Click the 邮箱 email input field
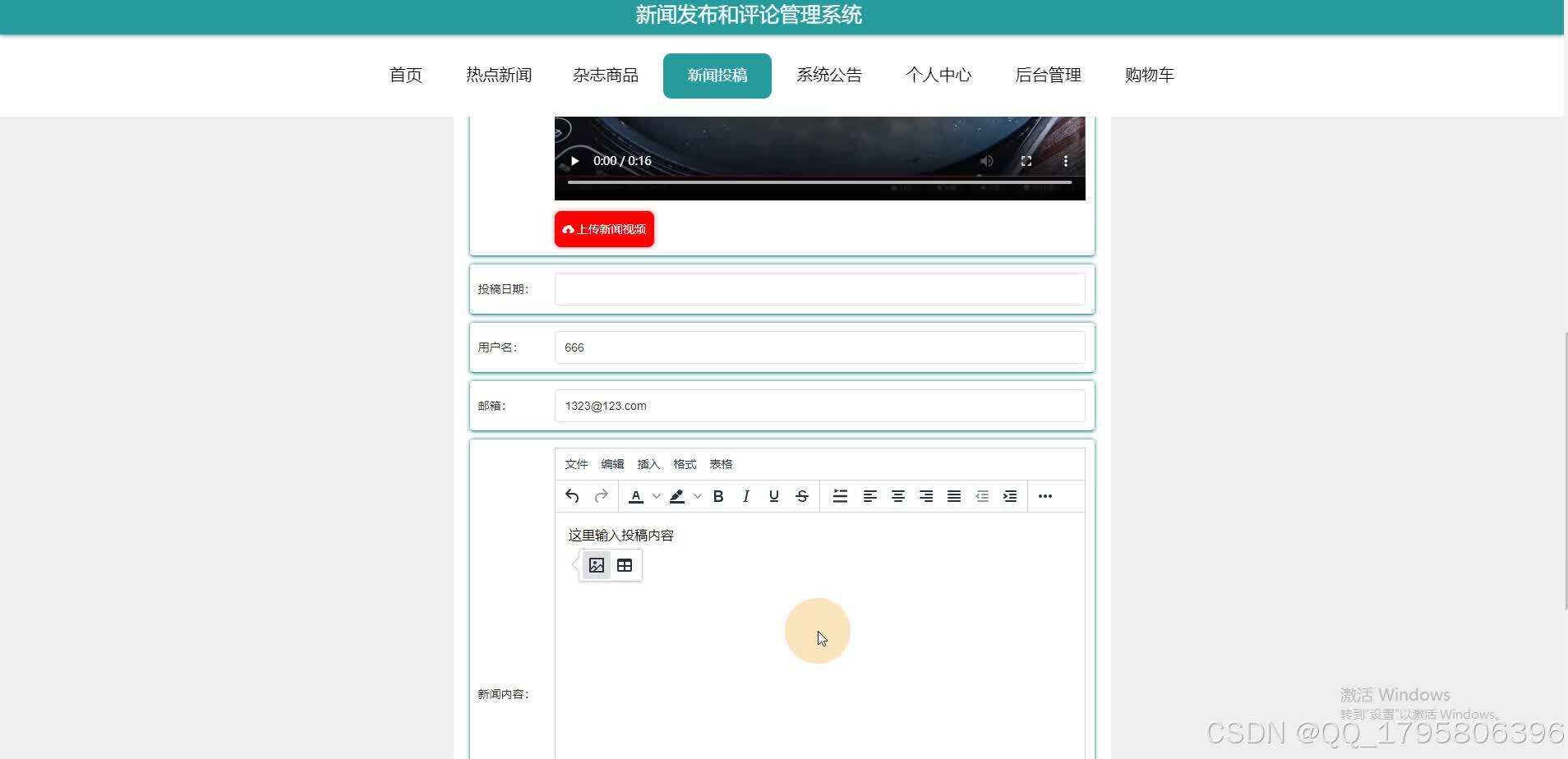Screen dimensions: 1568x759 (x=819, y=406)
